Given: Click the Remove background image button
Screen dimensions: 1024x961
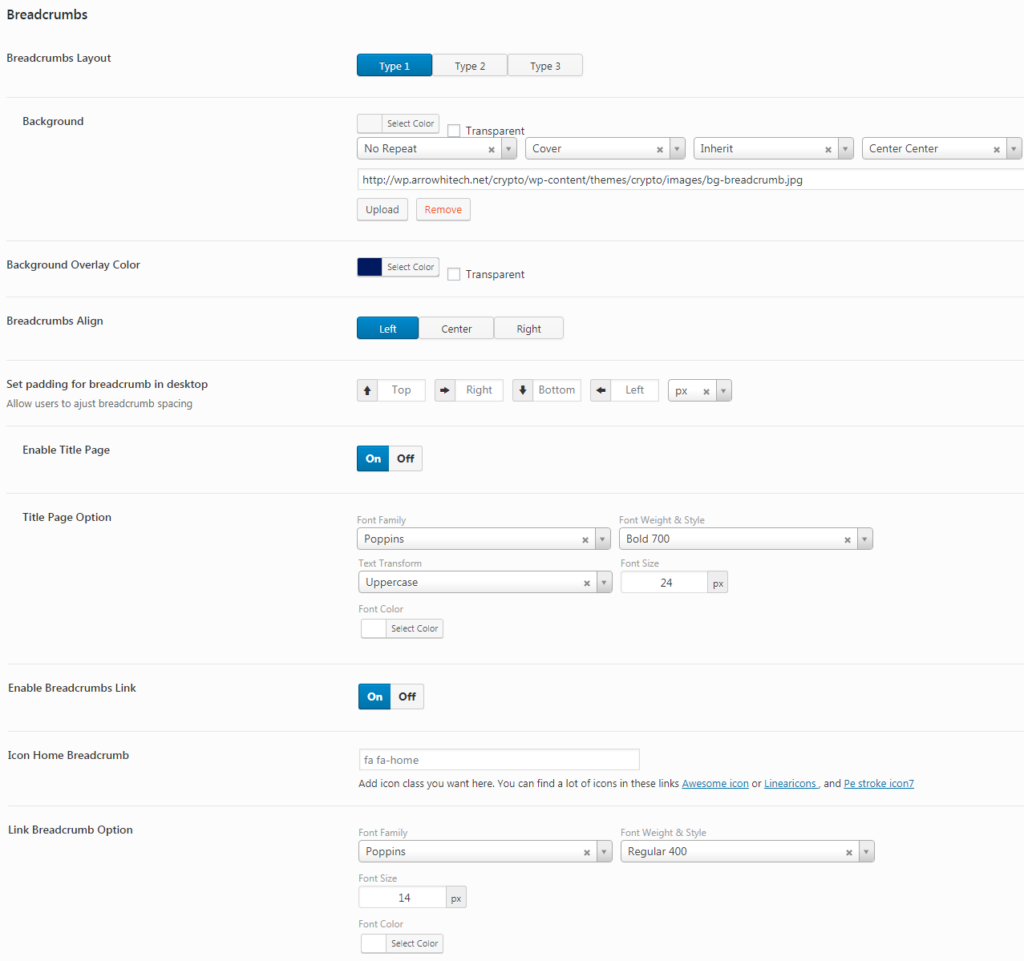Looking at the screenshot, I should pos(443,210).
